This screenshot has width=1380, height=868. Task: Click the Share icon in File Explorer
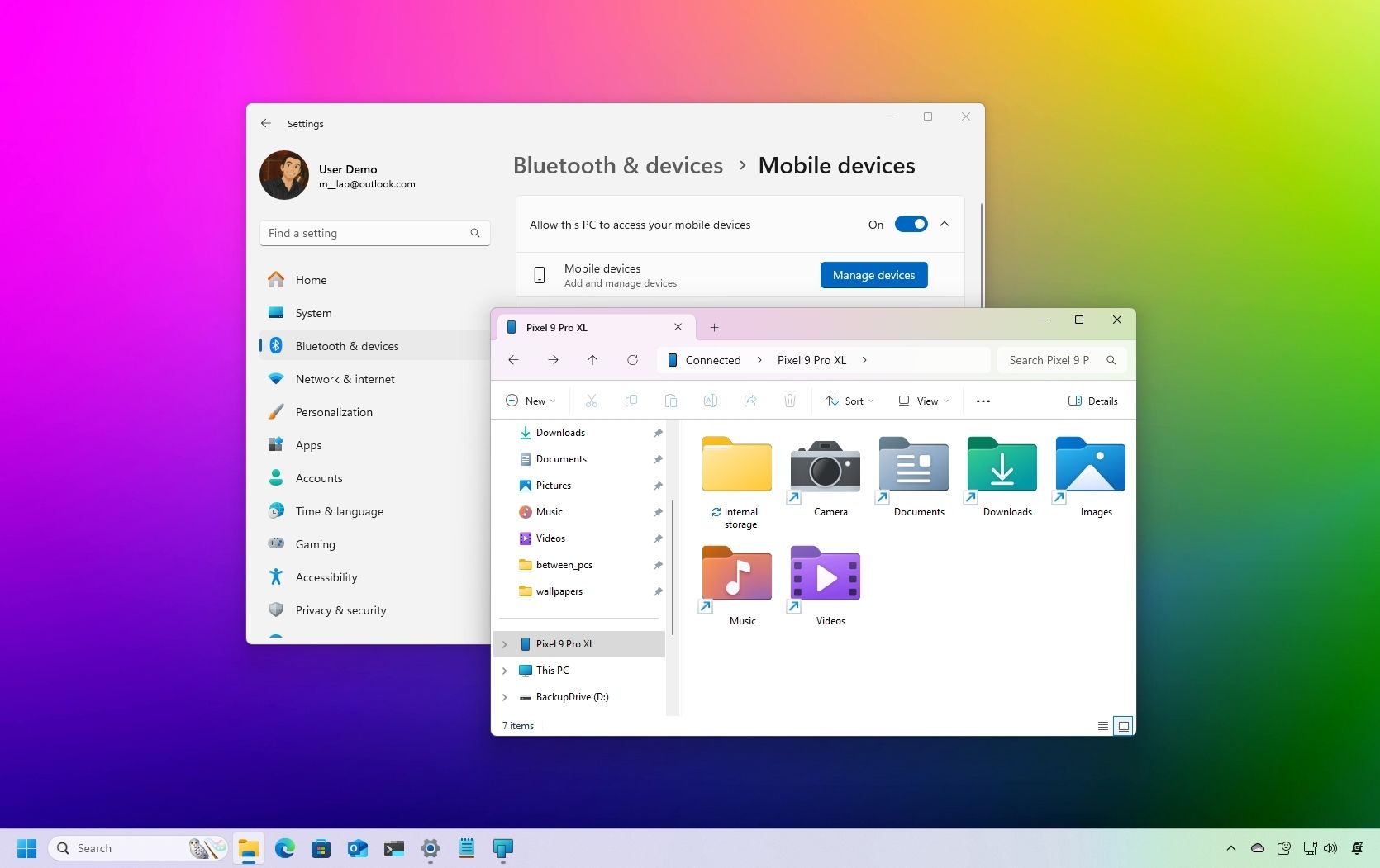tap(750, 401)
